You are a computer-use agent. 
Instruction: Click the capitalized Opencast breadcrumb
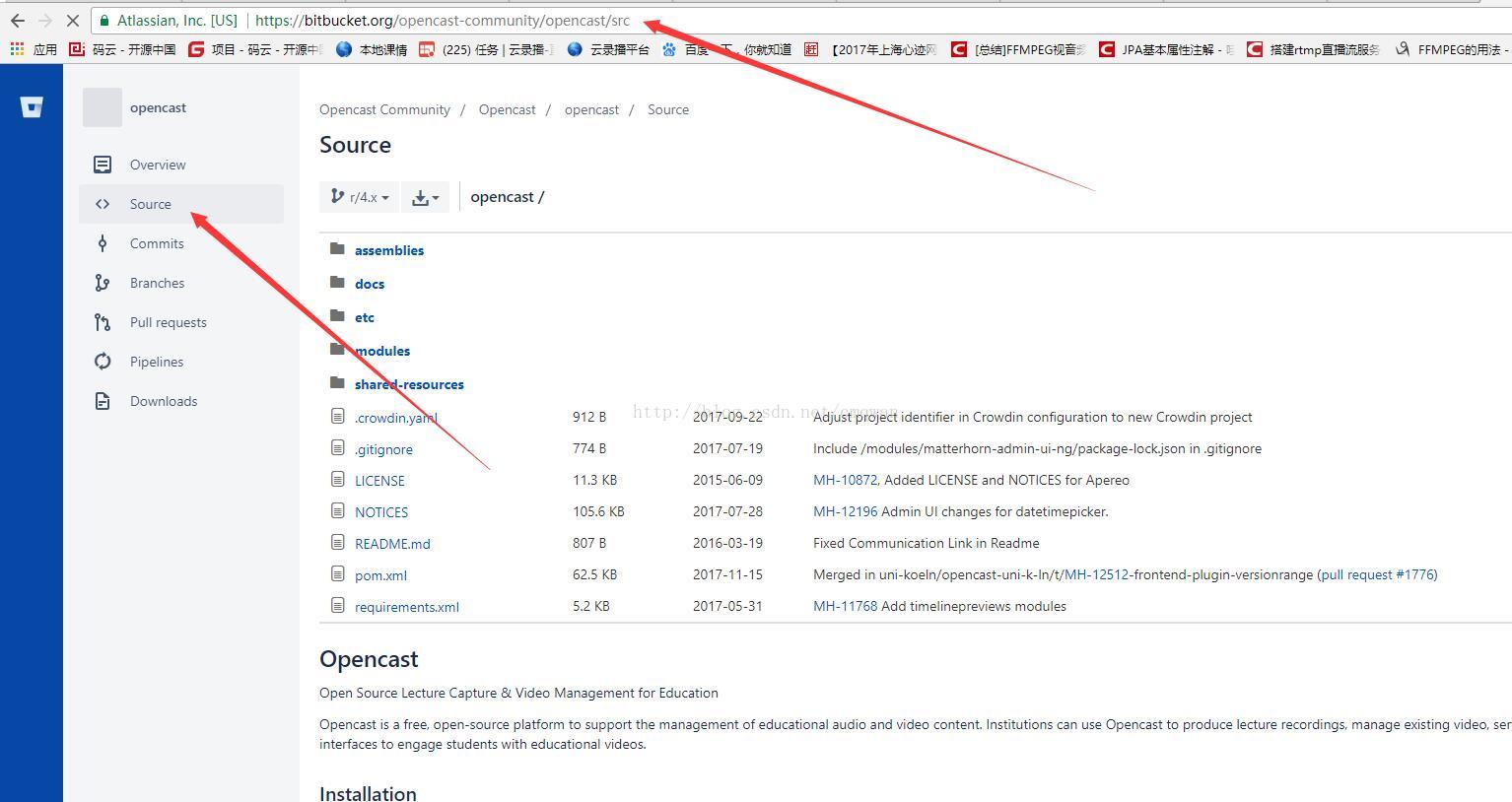click(508, 109)
